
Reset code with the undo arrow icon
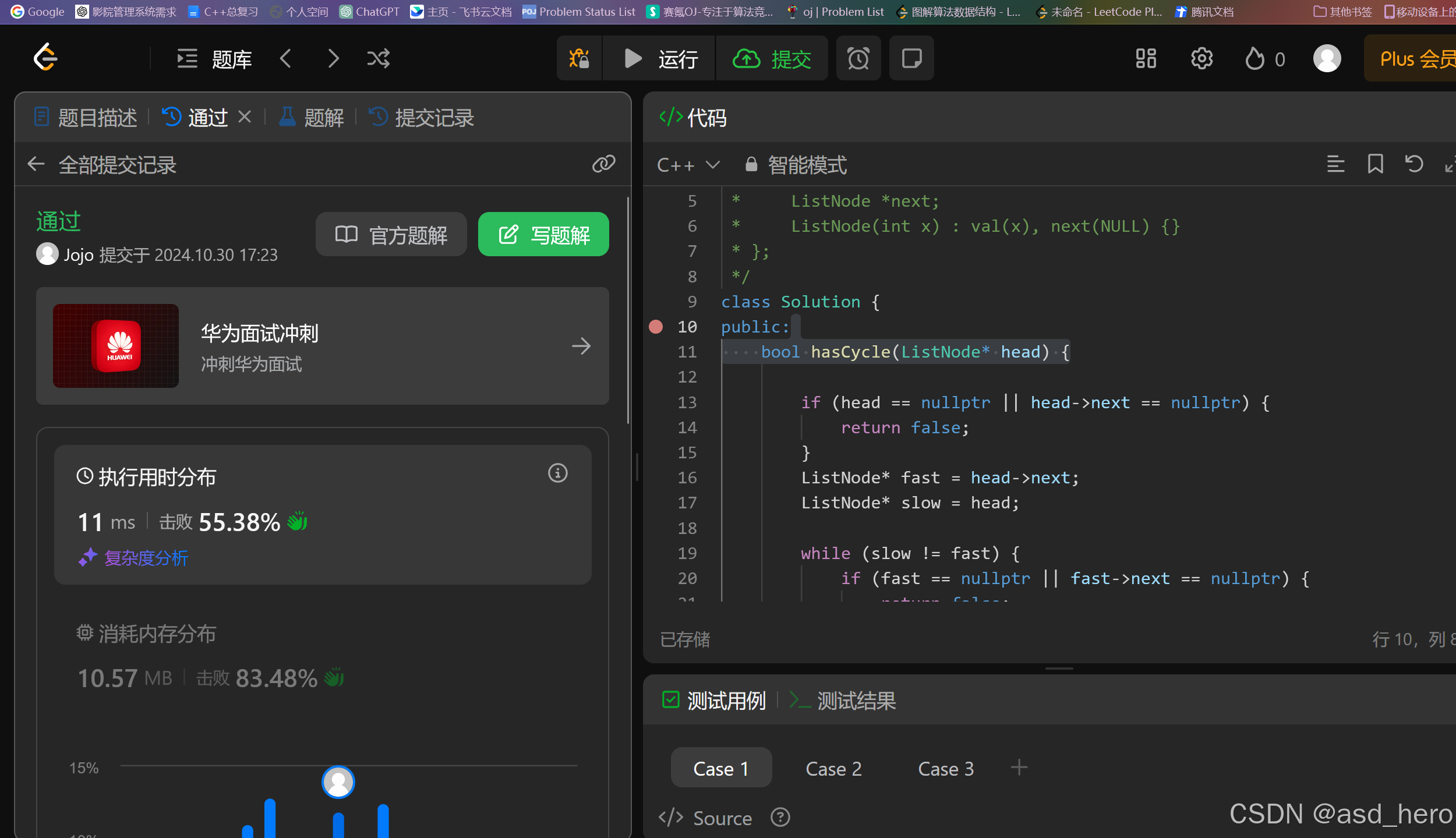(1413, 164)
